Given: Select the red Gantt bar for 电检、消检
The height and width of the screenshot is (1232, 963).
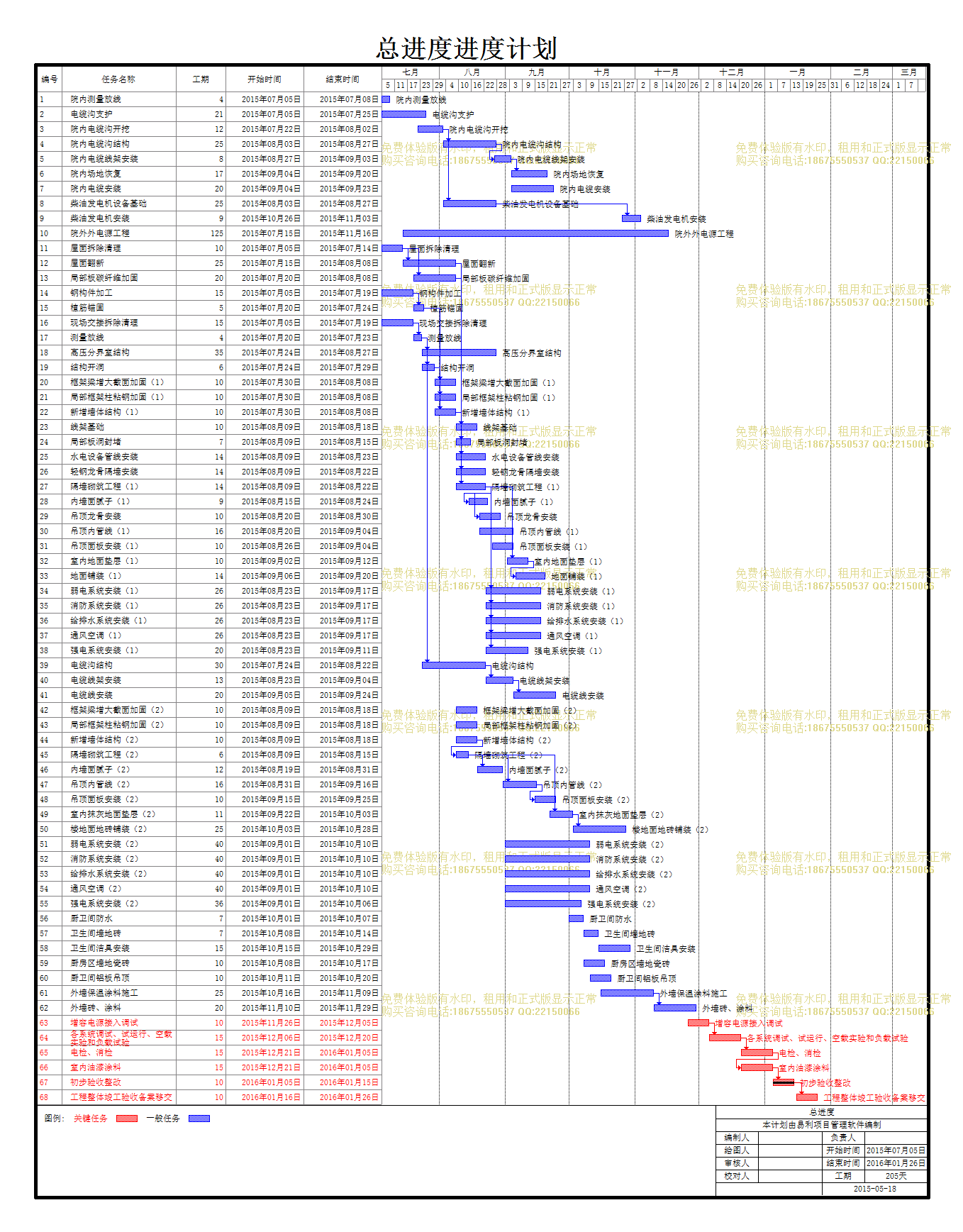Looking at the screenshot, I should click(757, 1053).
